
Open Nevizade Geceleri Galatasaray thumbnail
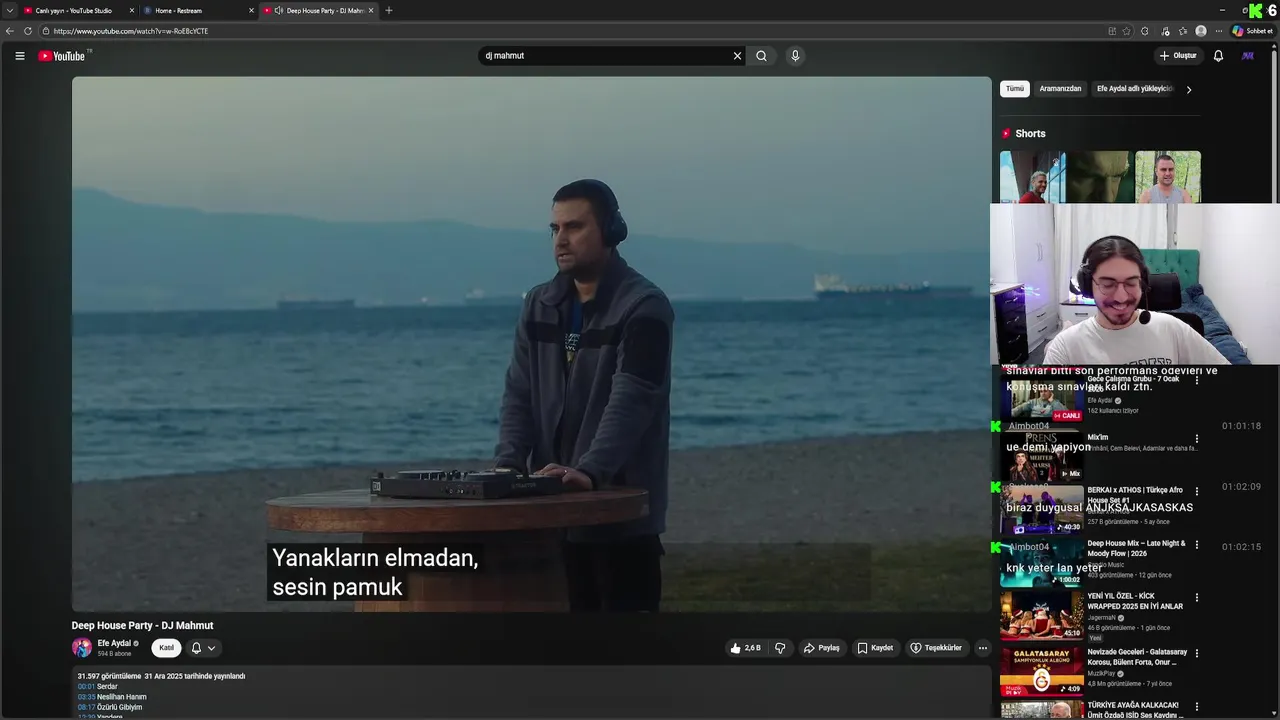point(1042,672)
